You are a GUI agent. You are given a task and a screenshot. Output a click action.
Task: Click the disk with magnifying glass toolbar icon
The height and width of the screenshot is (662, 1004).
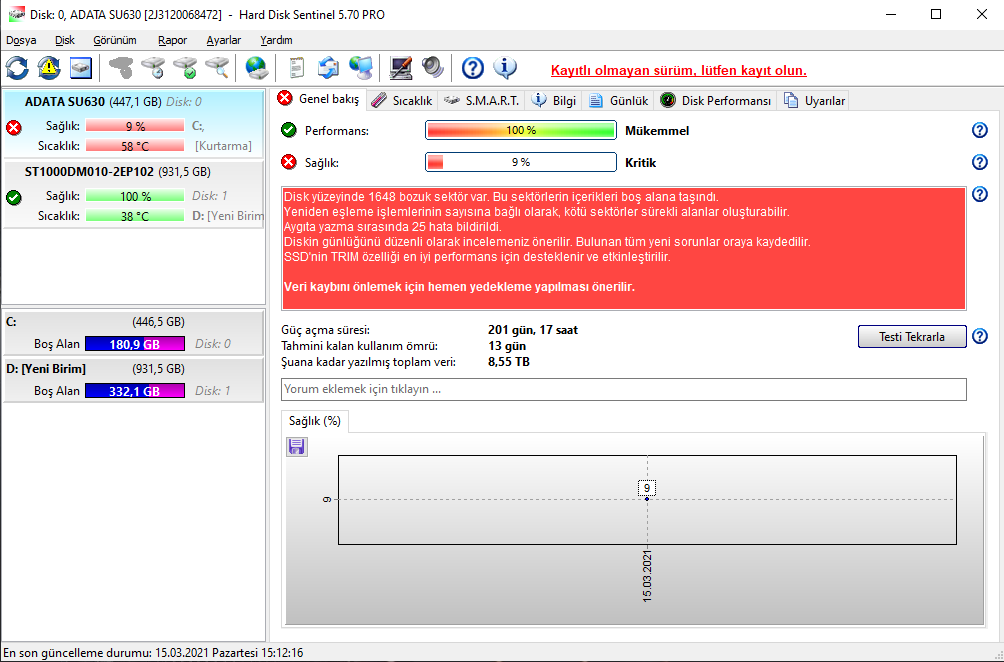click(x=217, y=68)
